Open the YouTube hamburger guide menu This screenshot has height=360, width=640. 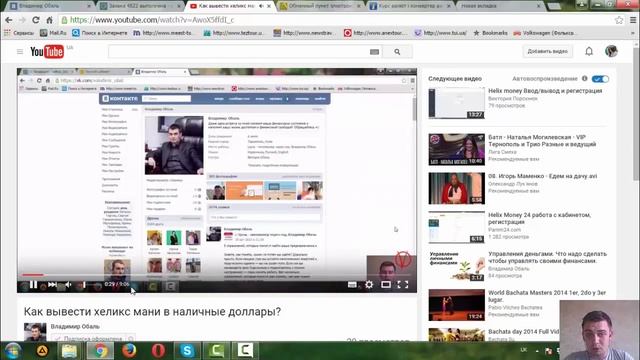tap(20, 52)
